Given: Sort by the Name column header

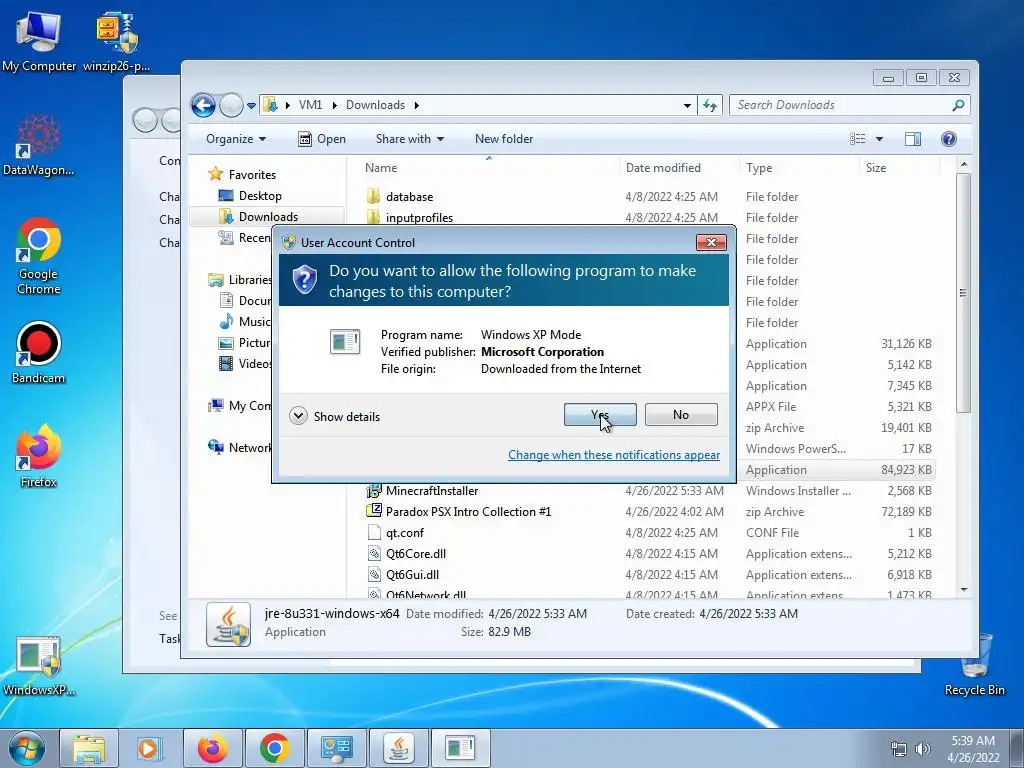Looking at the screenshot, I should pyautogui.click(x=488, y=168).
